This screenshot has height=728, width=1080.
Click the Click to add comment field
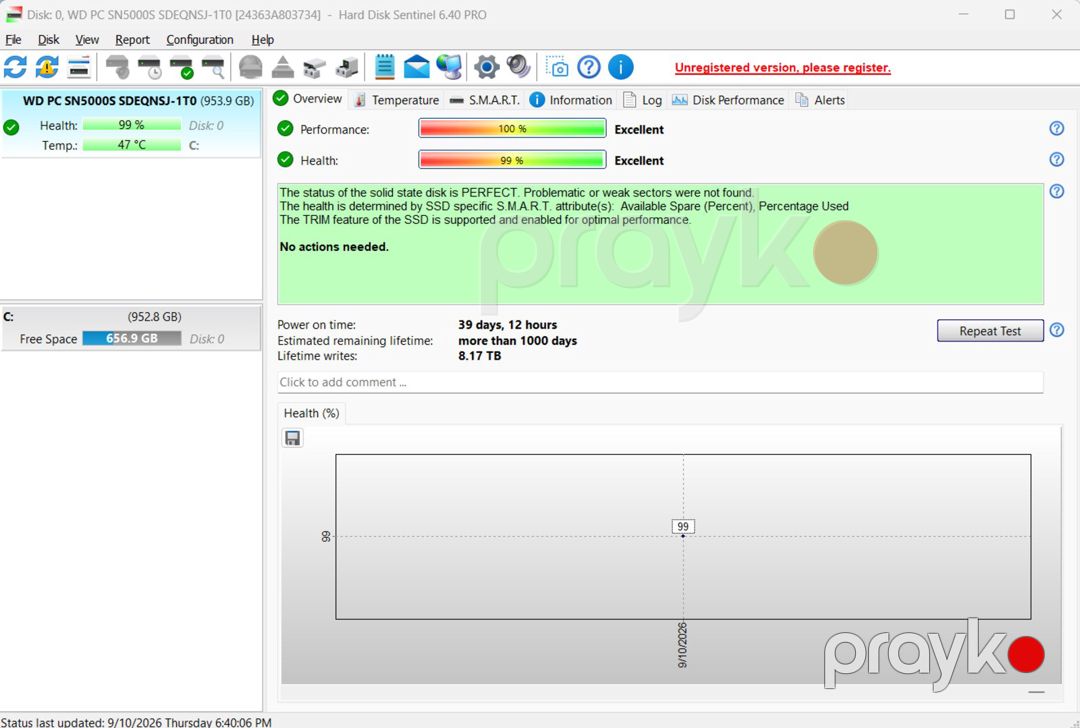(661, 382)
